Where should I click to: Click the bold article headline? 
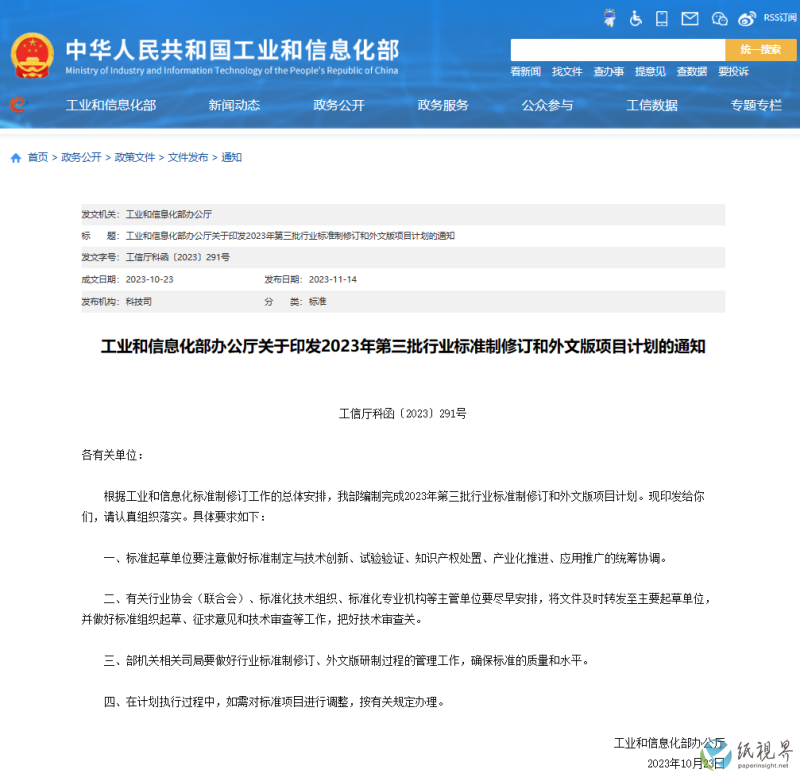(x=403, y=346)
